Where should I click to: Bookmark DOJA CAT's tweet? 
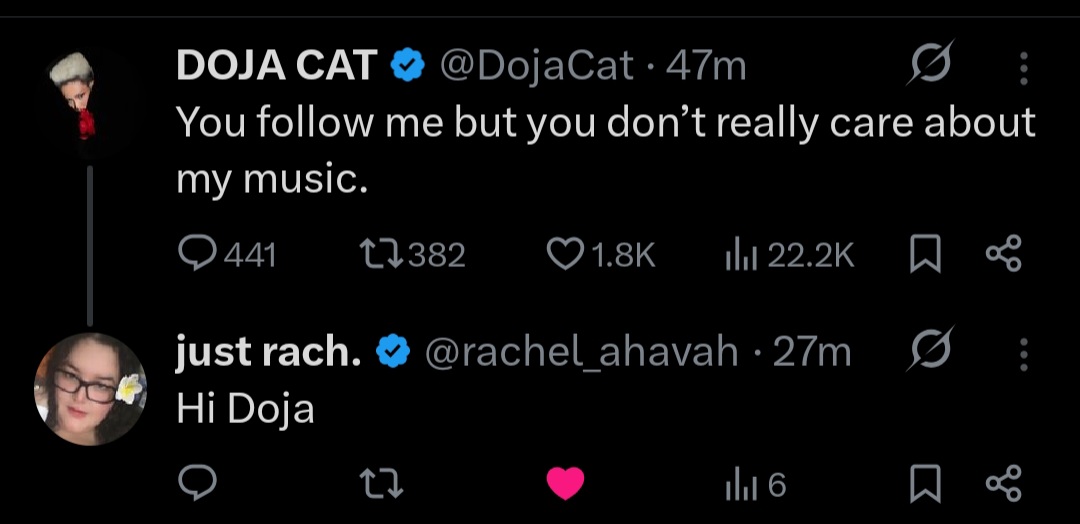pyautogui.click(x=925, y=256)
